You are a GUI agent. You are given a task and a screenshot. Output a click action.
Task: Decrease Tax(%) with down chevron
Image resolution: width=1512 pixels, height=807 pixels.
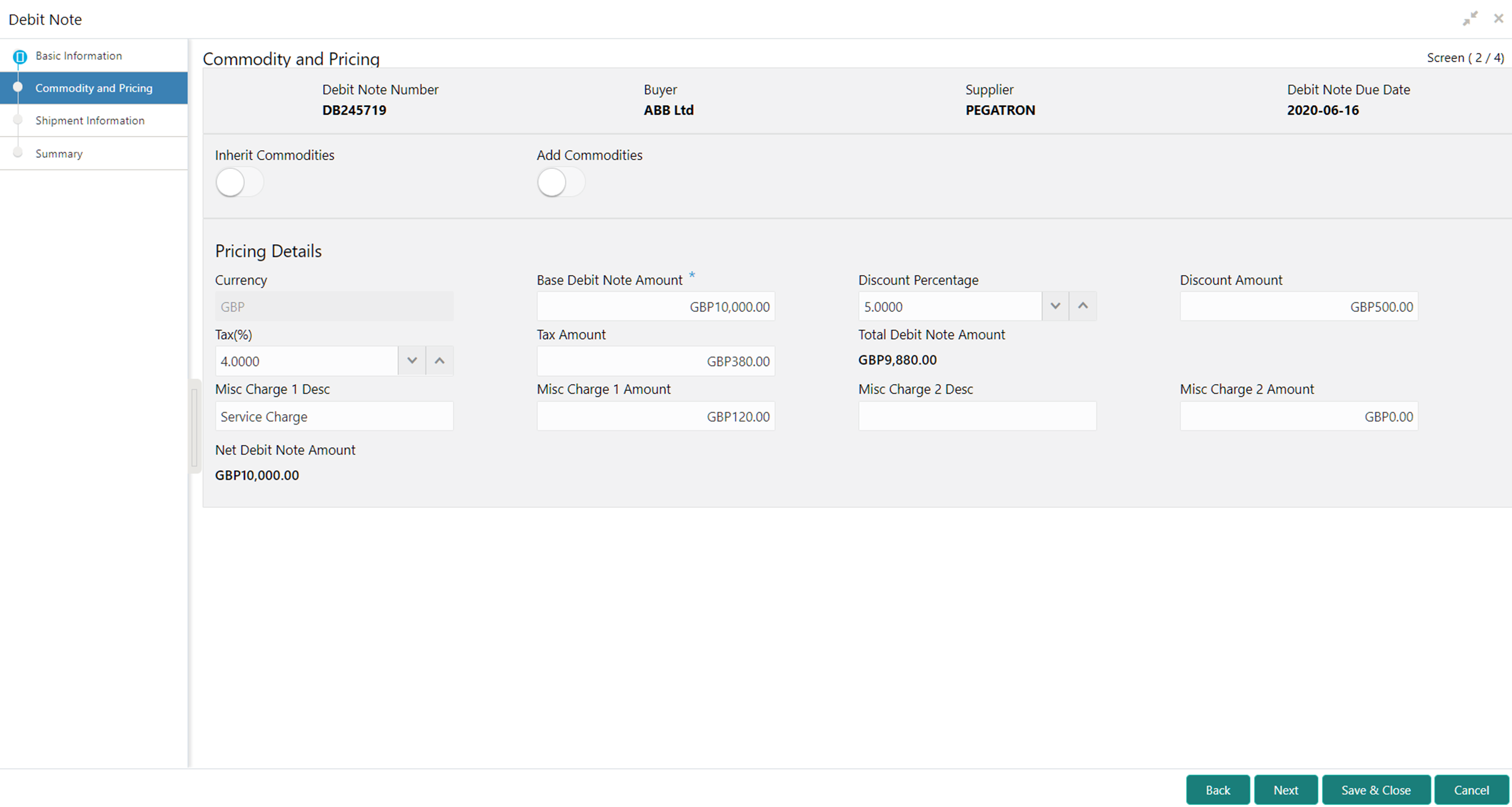point(412,361)
